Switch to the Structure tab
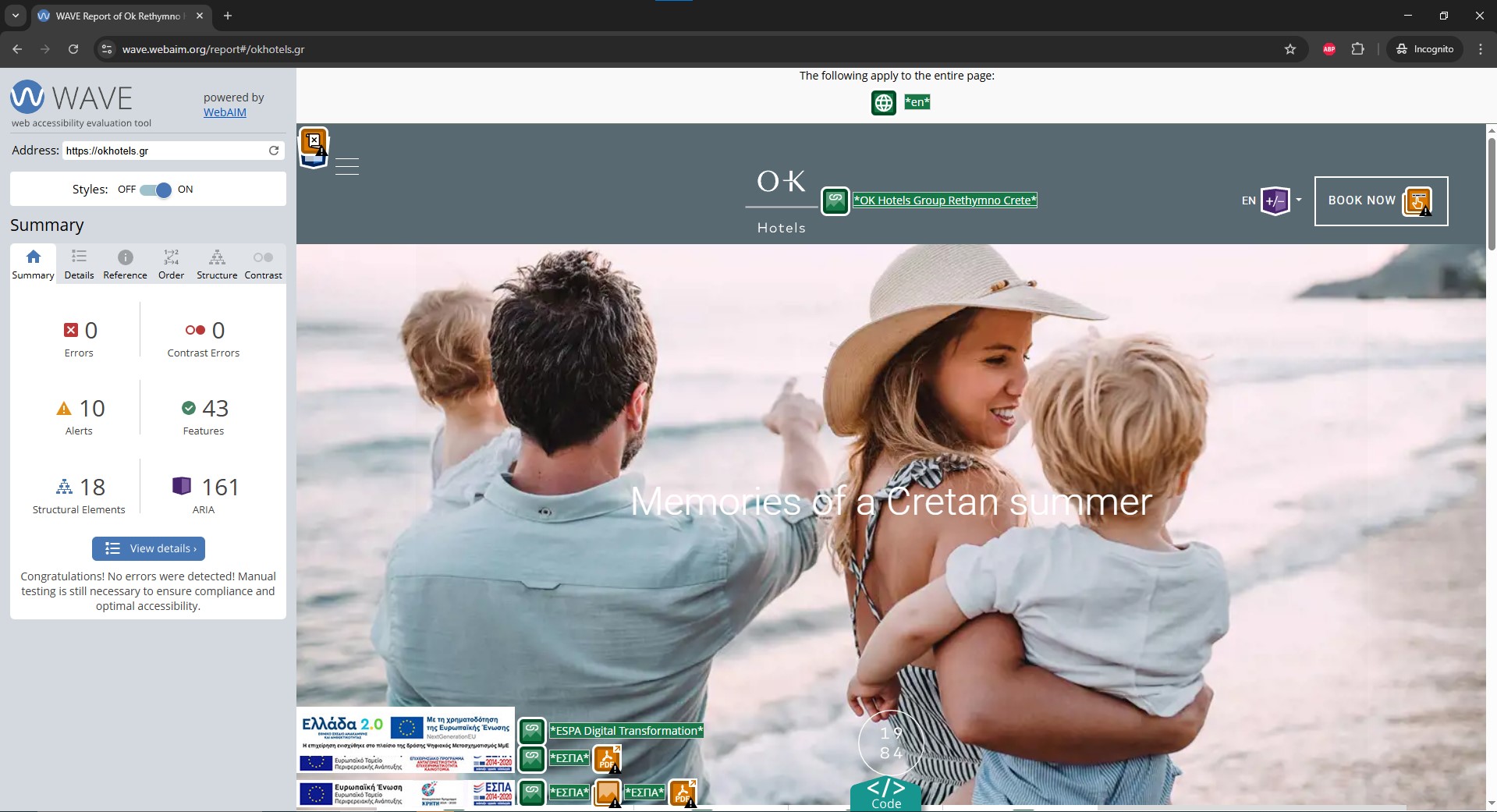Image resolution: width=1497 pixels, height=812 pixels. (x=217, y=264)
